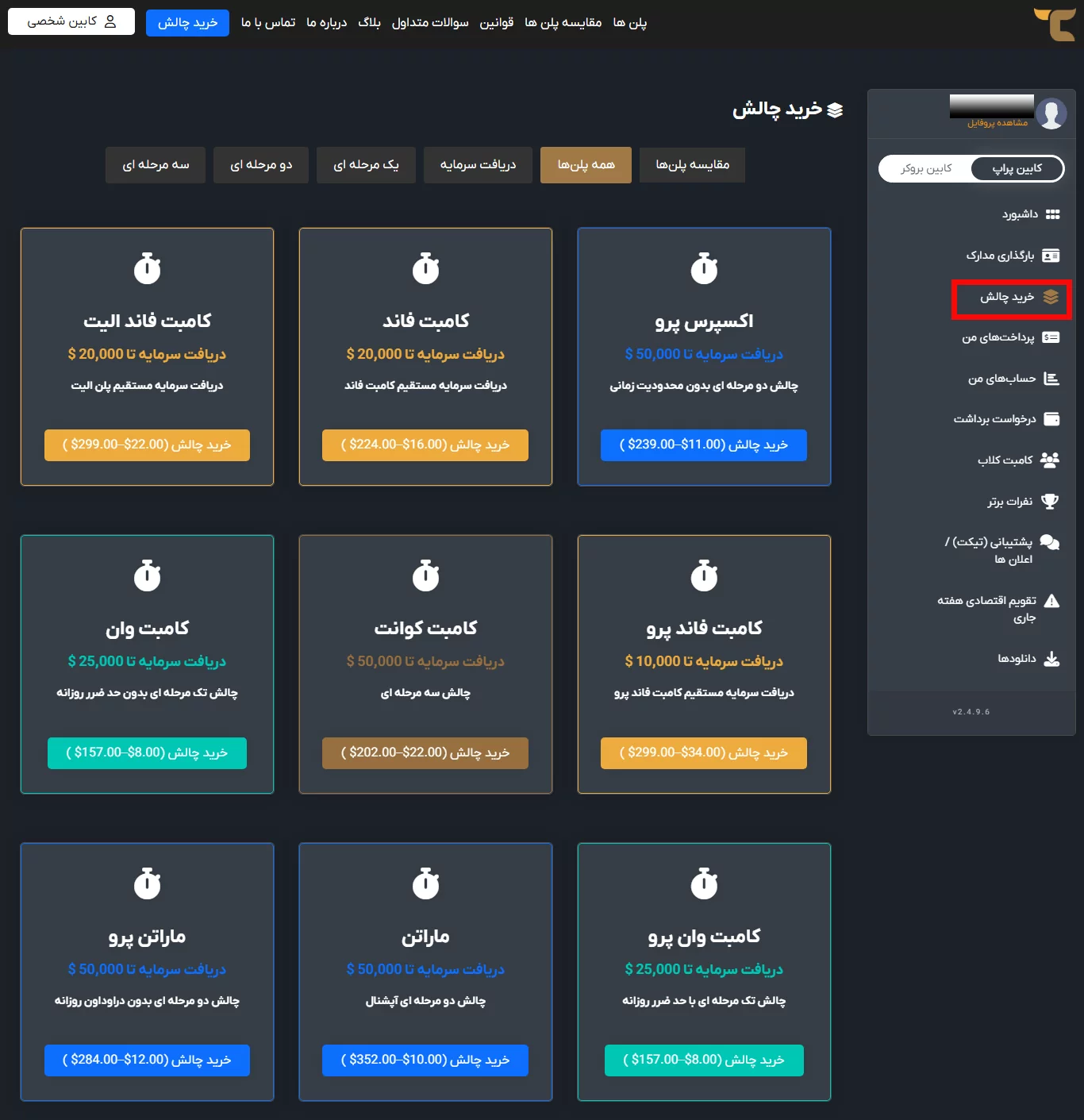1084x1120 pixels.
Task: Click the stopwatch icon on کامبت وان پرو card
Action: [x=704, y=883]
